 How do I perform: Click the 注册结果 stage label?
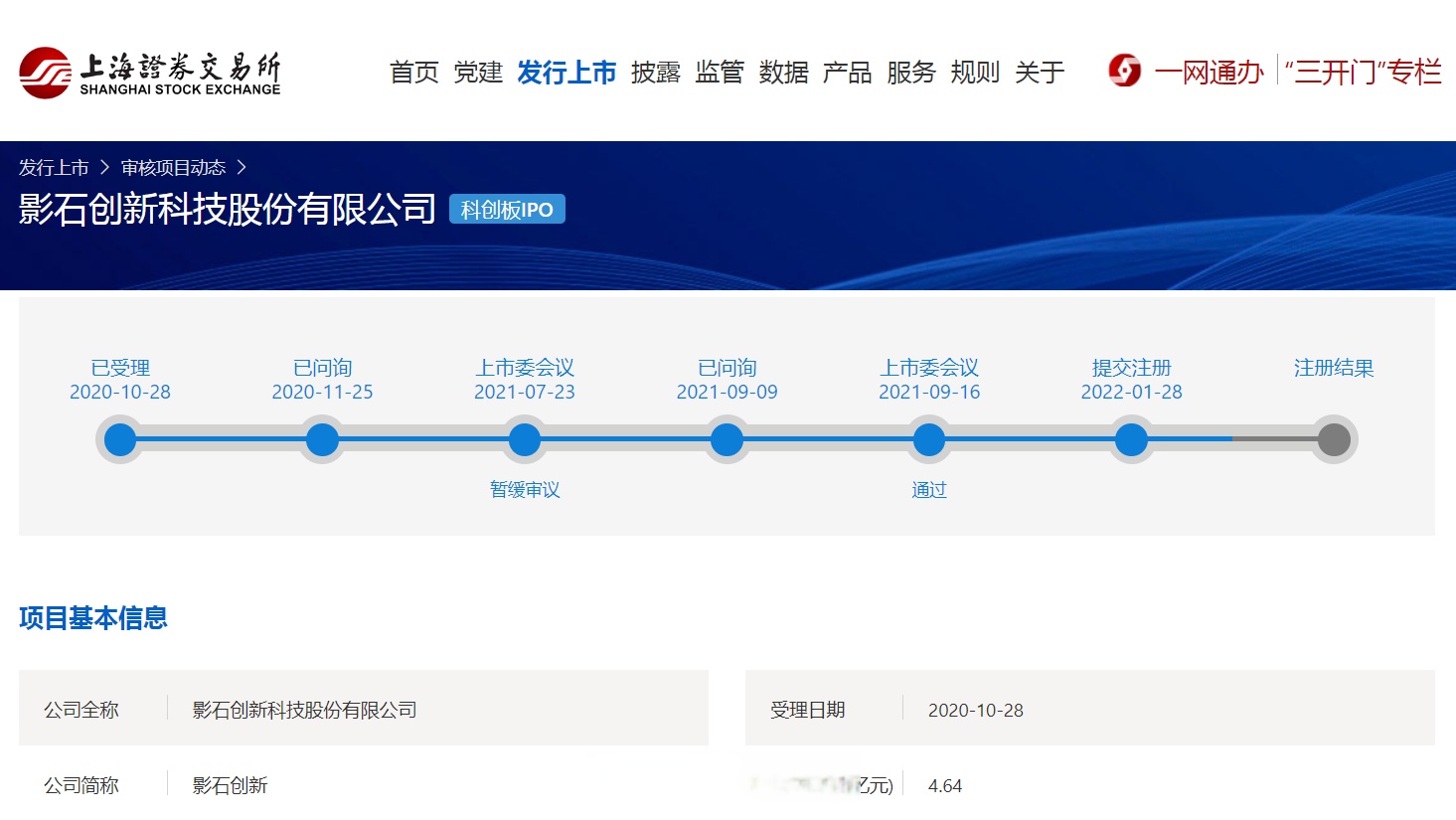click(1334, 368)
